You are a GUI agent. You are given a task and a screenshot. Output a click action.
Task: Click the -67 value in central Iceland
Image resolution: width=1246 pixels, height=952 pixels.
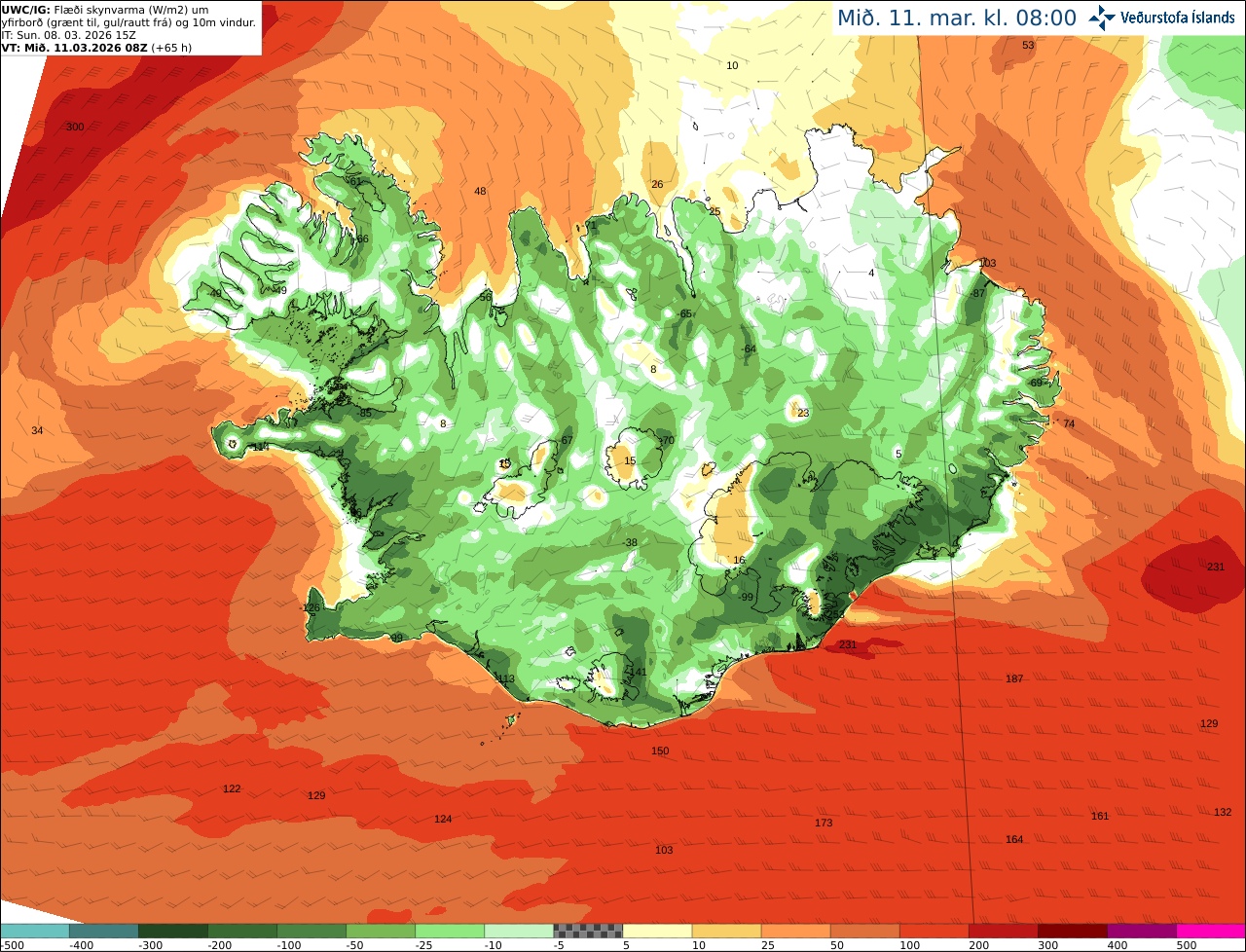click(566, 441)
